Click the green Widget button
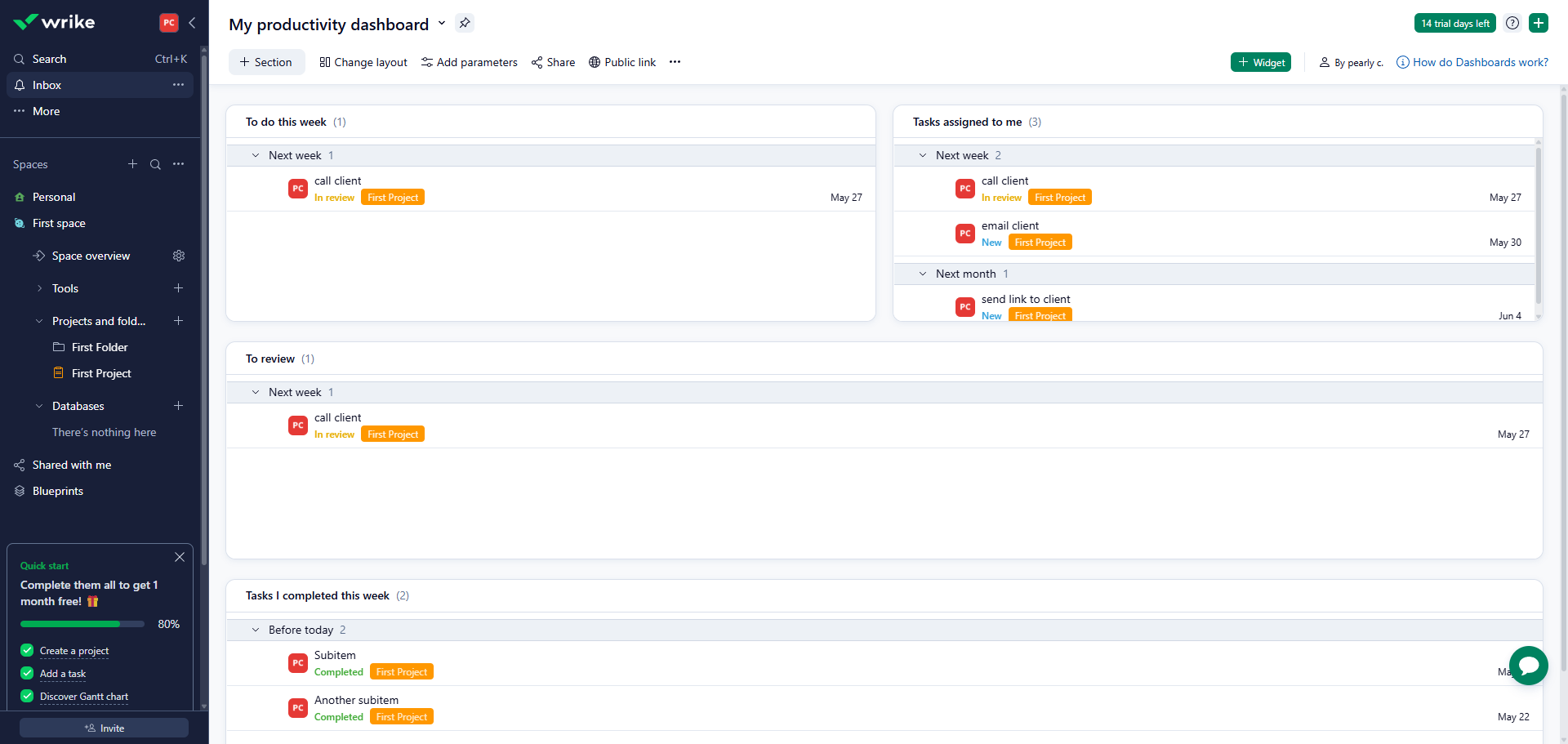 click(1260, 62)
